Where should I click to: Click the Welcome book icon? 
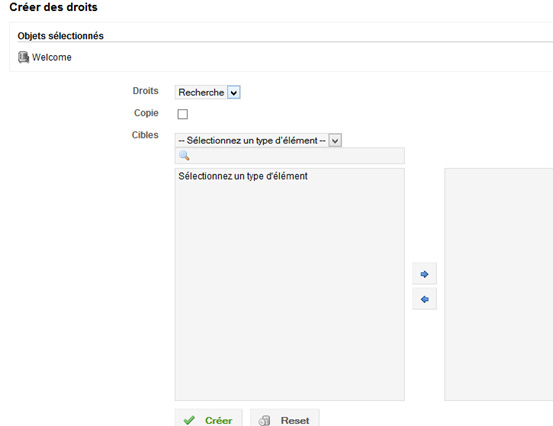(x=23, y=57)
